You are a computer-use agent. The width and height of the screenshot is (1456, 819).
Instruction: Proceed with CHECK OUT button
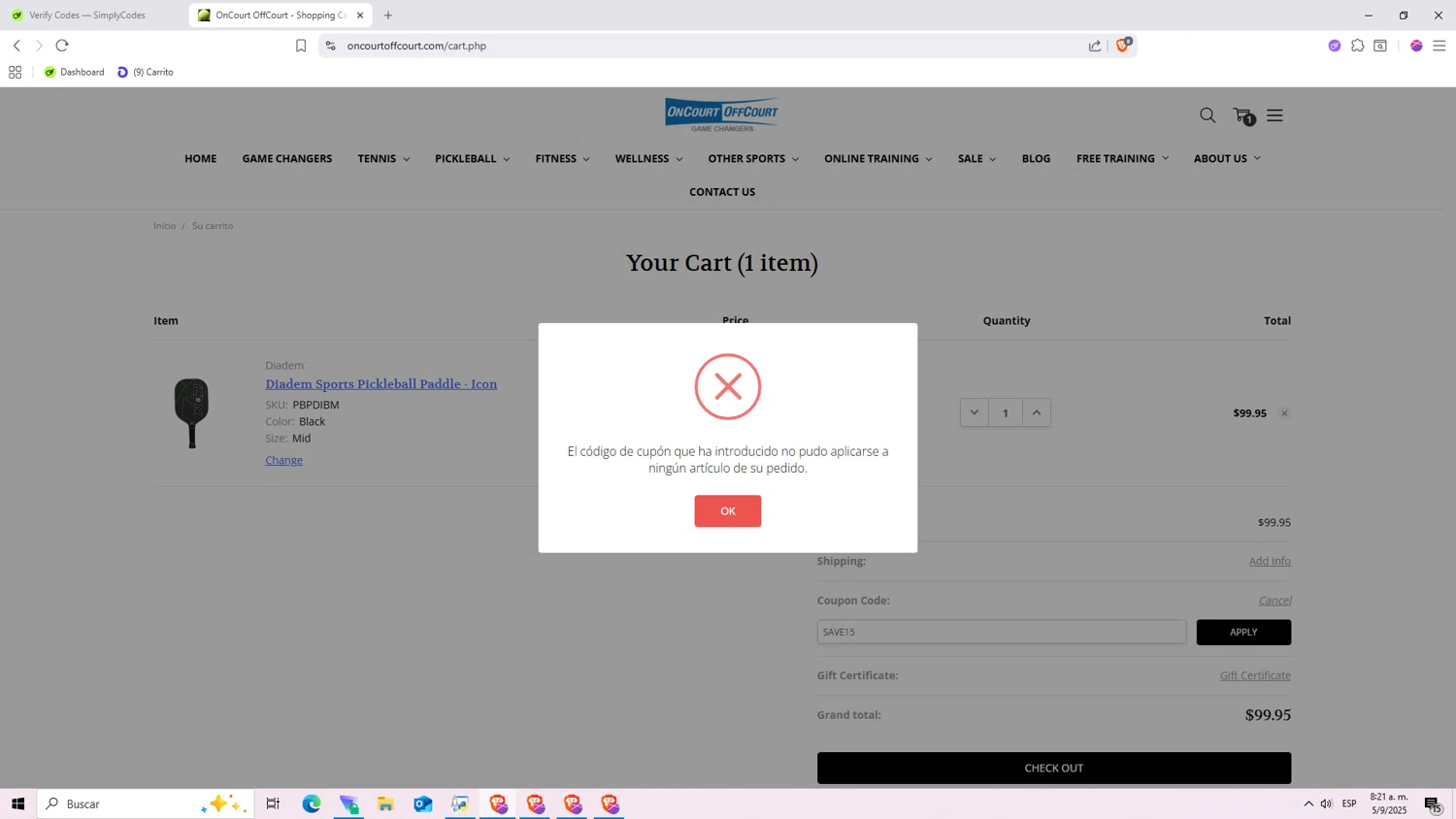point(1053,768)
